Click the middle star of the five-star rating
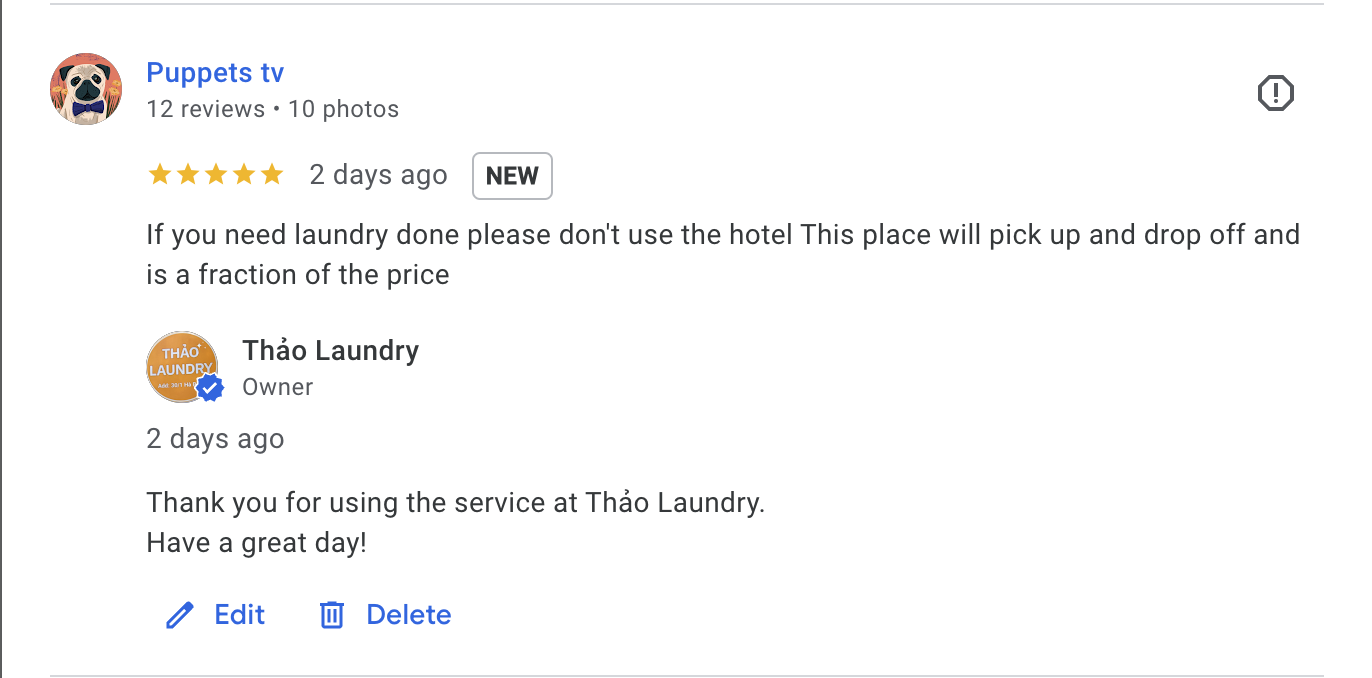The height and width of the screenshot is (678, 1372). (216, 174)
